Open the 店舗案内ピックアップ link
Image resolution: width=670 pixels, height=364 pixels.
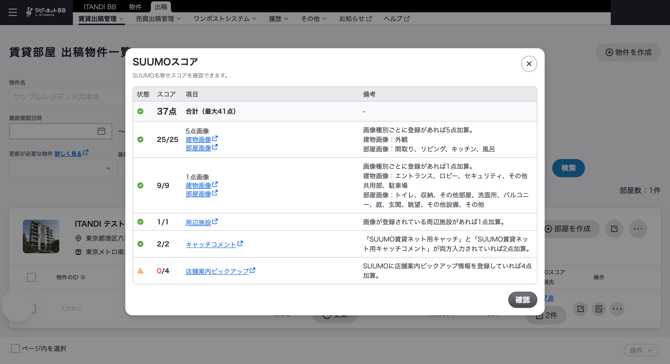pyautogui.click(x=220, y=271)
